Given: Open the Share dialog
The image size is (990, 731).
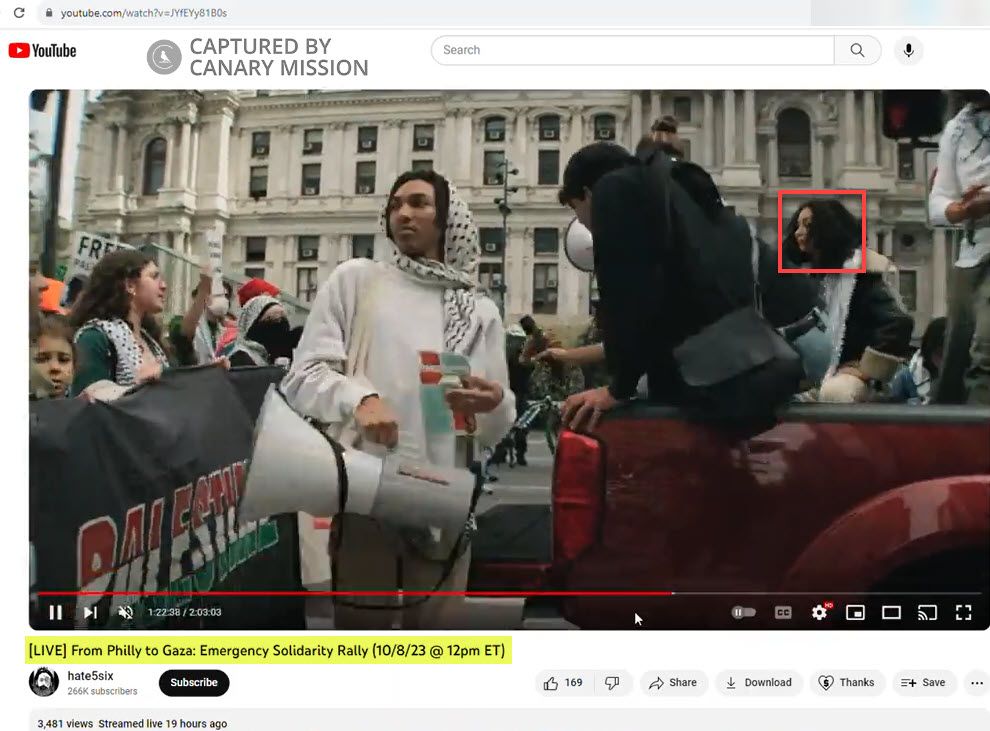Looking at the screenshot, I should click(x=673, y=683).
